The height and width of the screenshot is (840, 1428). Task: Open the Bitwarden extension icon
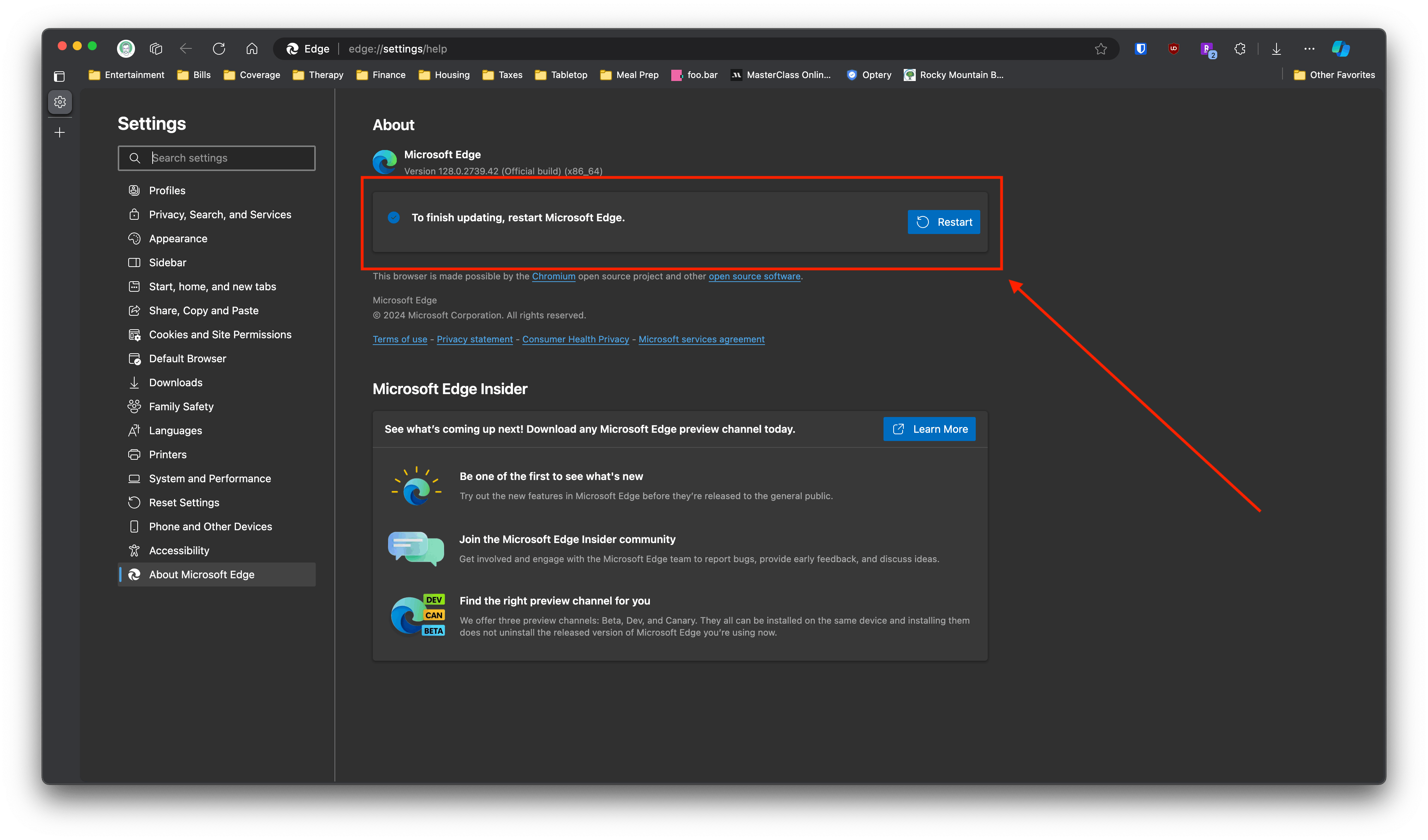coord(1141,49)
